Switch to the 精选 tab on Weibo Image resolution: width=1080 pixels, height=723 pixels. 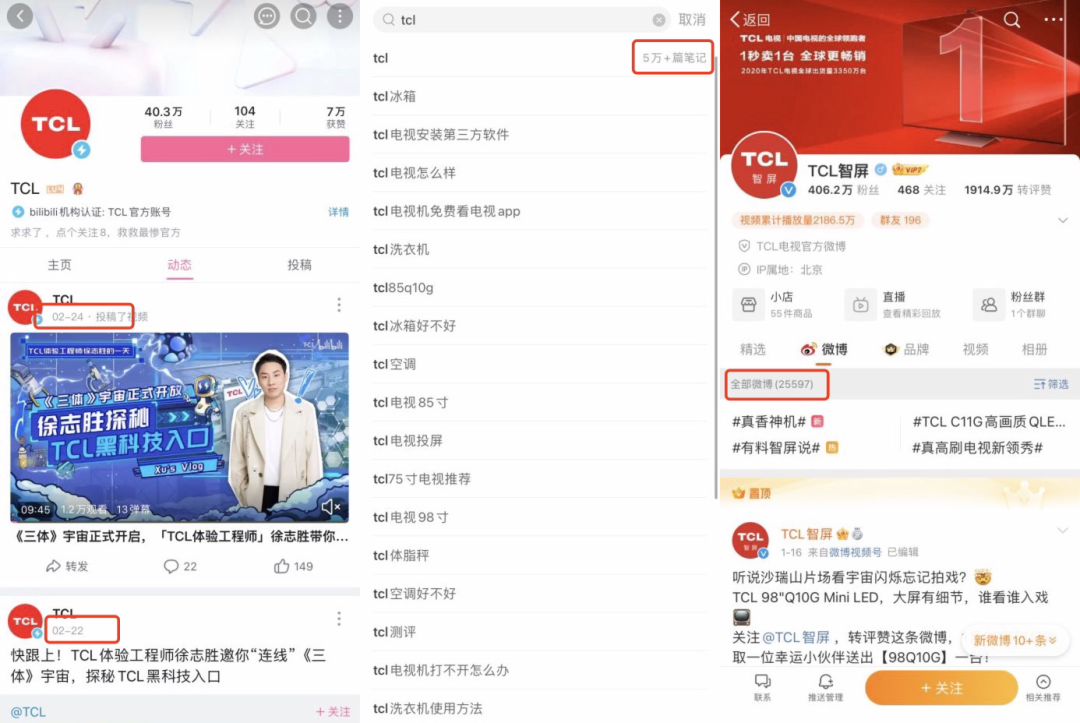753,350
